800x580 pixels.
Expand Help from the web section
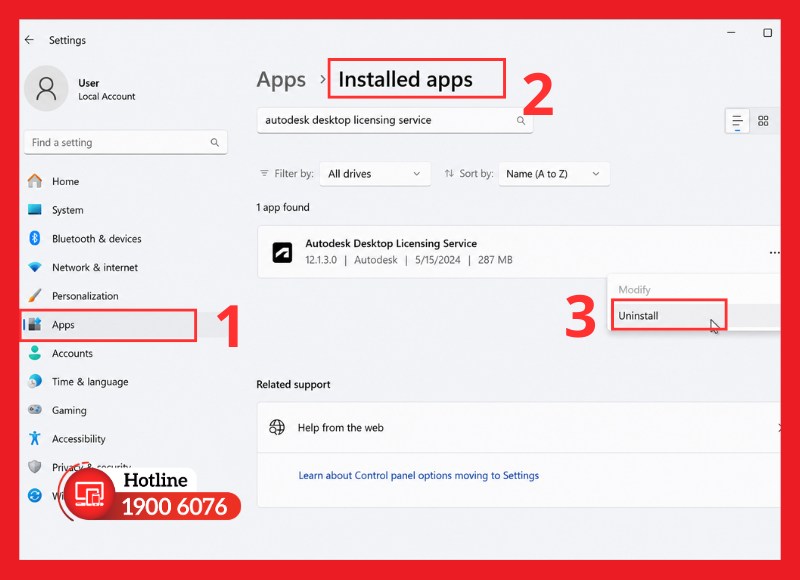tap(519, 427)
